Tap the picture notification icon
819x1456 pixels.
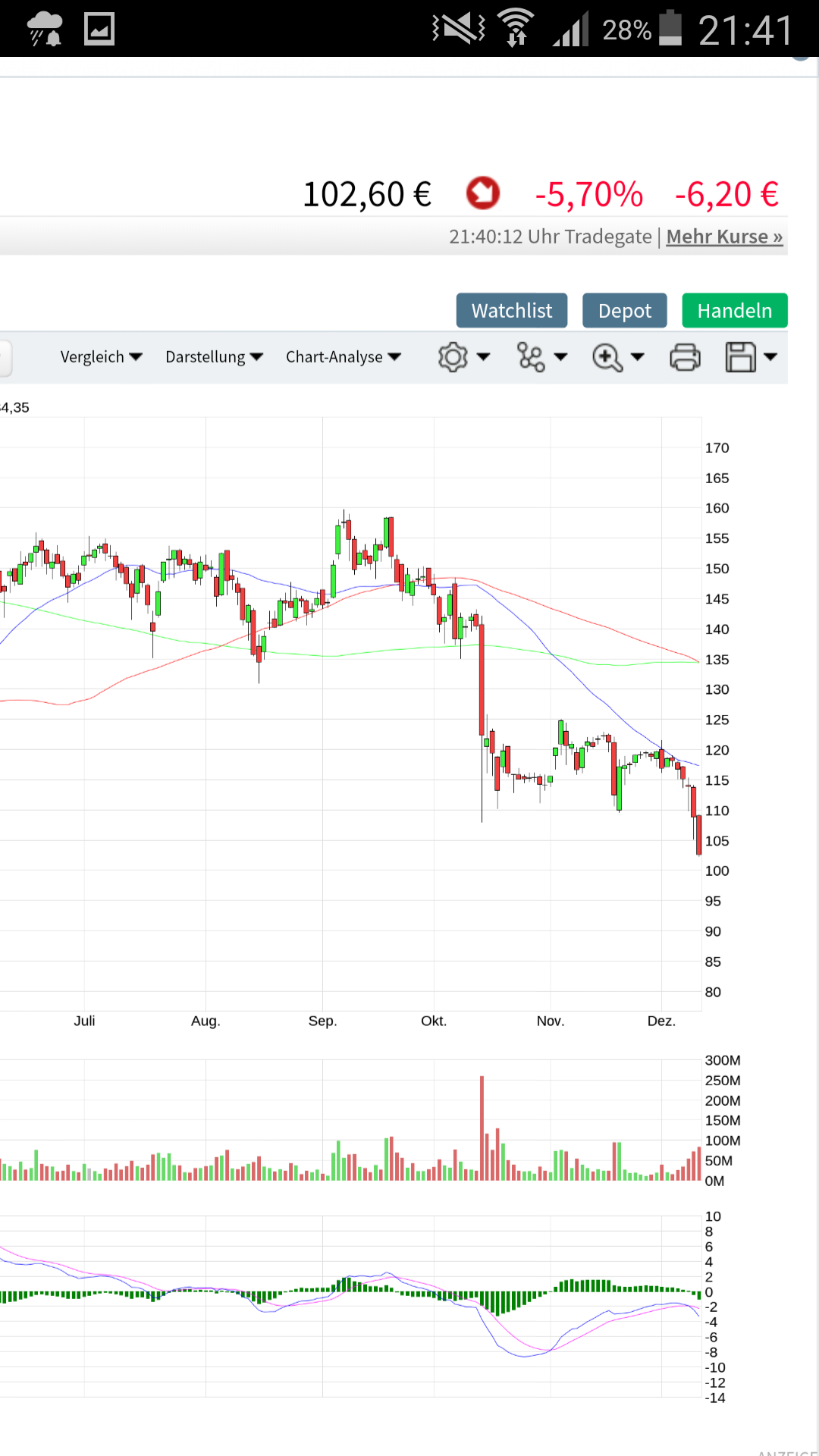99,30
